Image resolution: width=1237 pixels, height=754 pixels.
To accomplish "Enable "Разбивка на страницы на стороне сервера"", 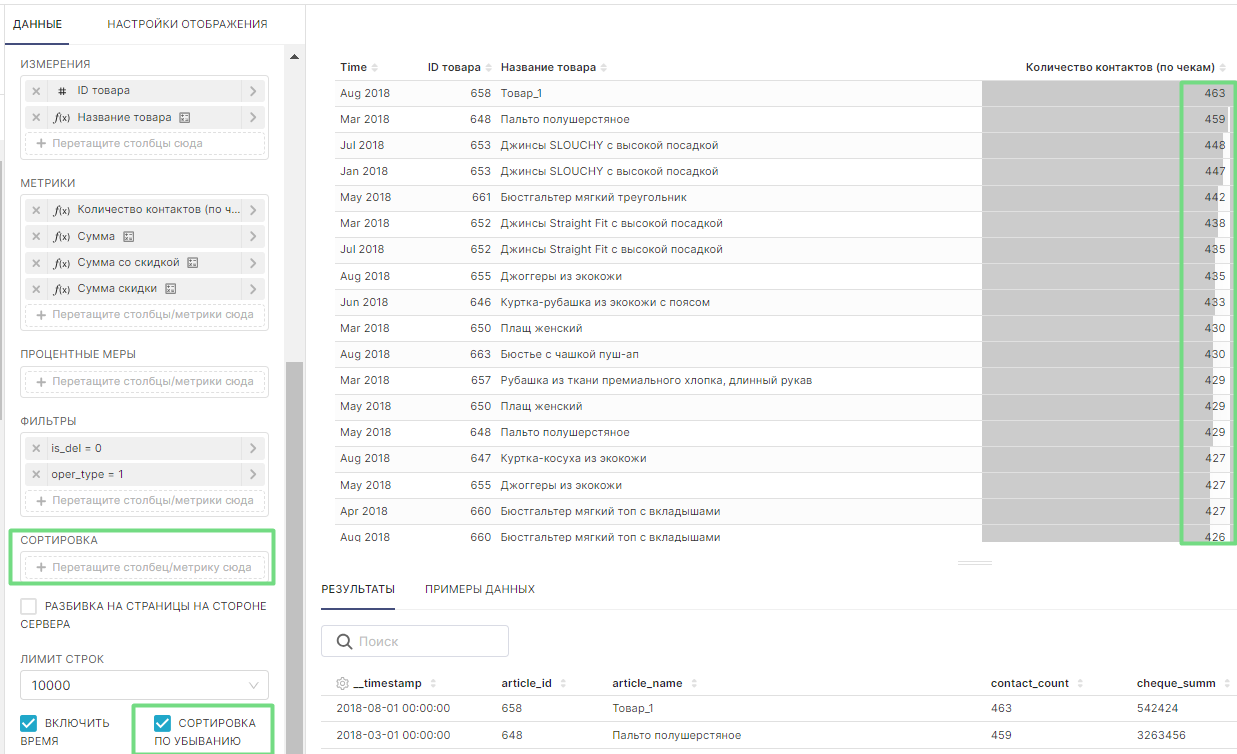I will coord(29,607).
